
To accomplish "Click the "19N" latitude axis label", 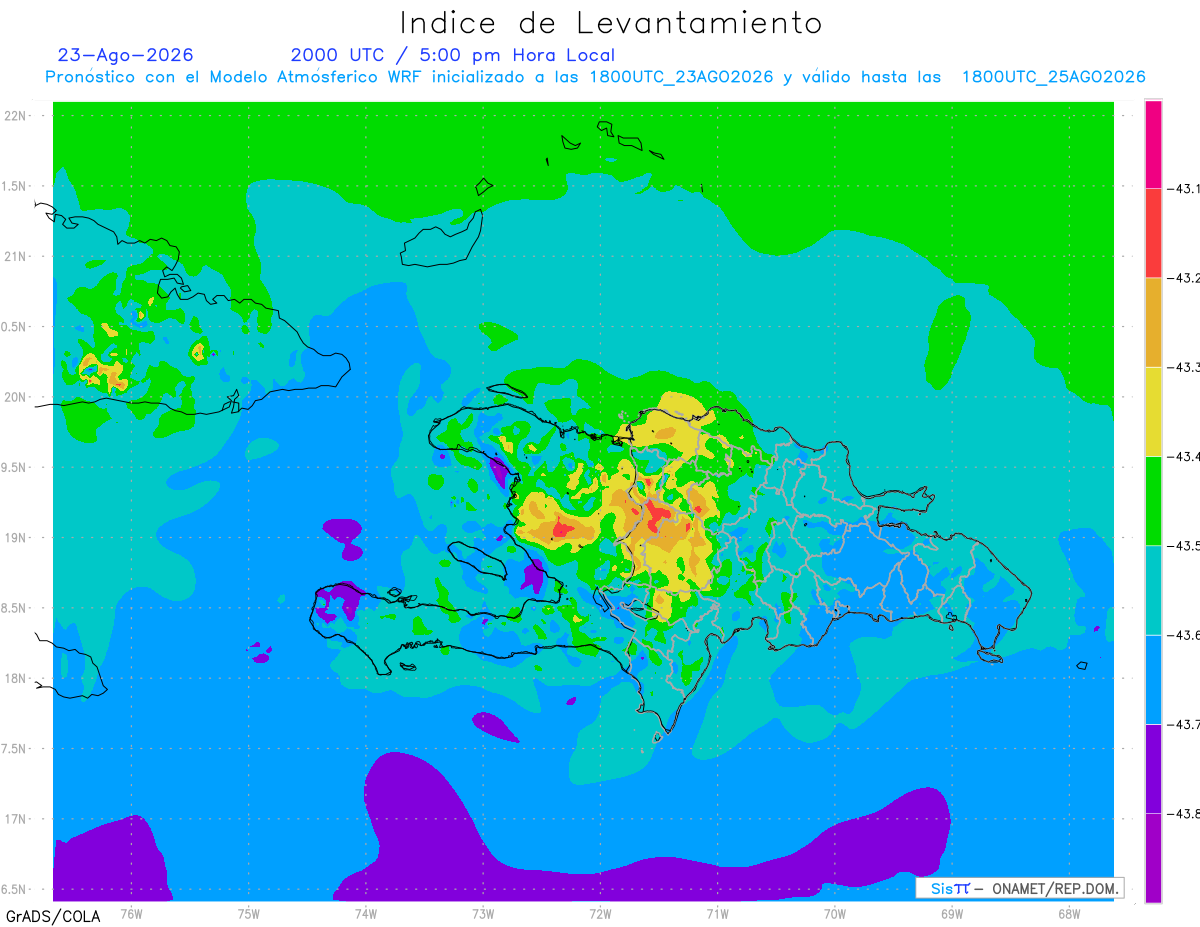I will pyautogui.click(x=16, y=538).
